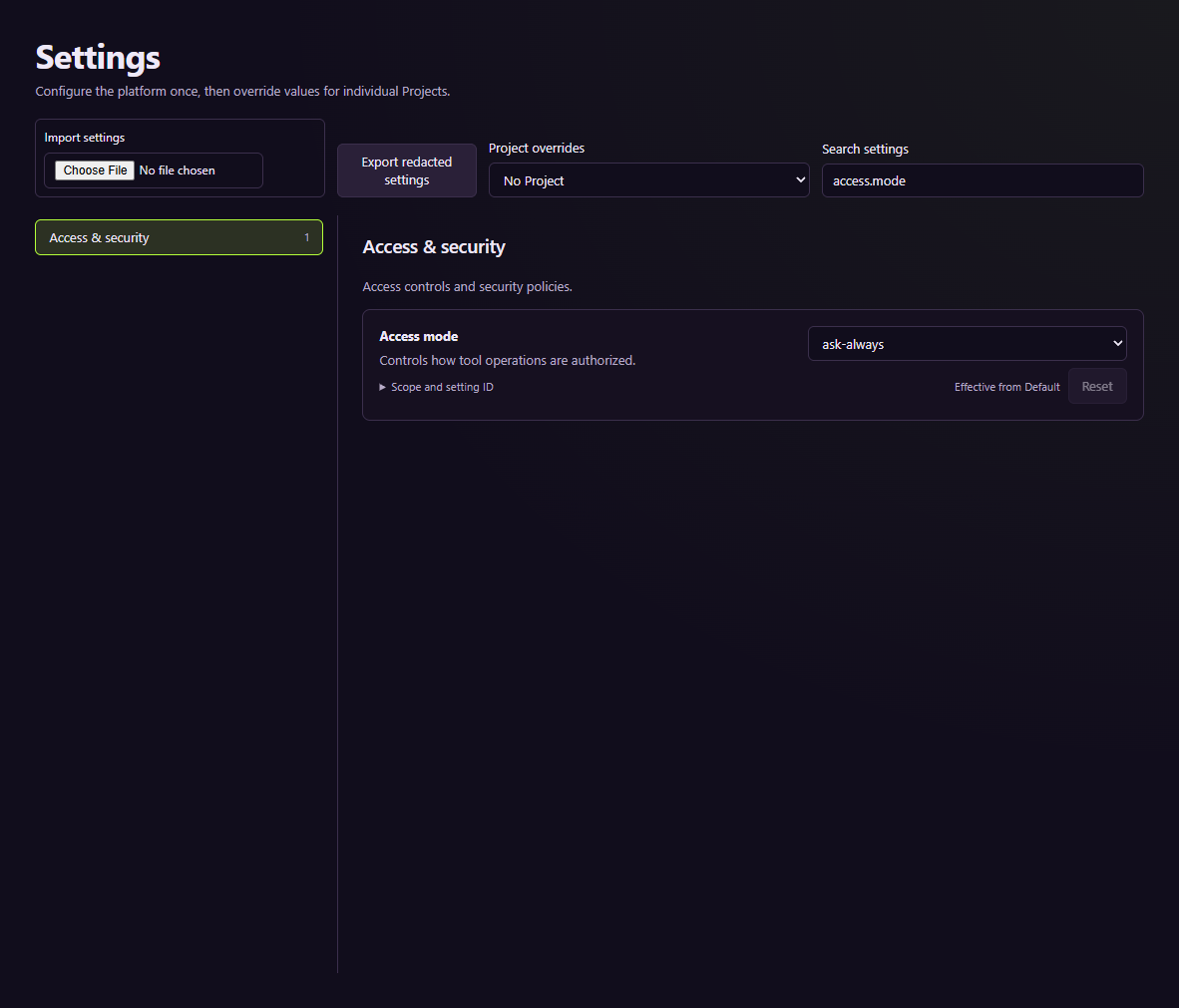
Task: Open the Access mode ask-always dropdown
Action: [x=967, y=344]
